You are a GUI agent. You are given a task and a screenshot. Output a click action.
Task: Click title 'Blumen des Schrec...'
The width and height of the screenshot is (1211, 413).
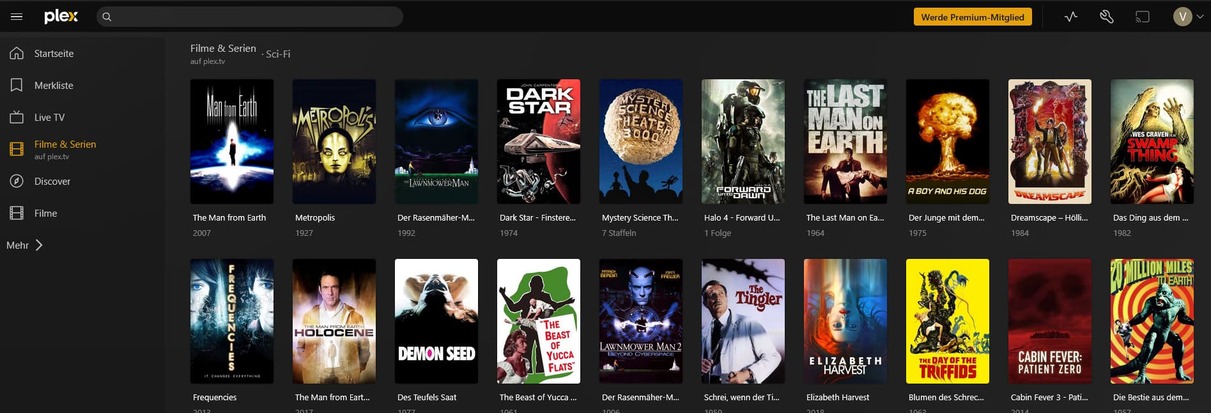[947, 397]
